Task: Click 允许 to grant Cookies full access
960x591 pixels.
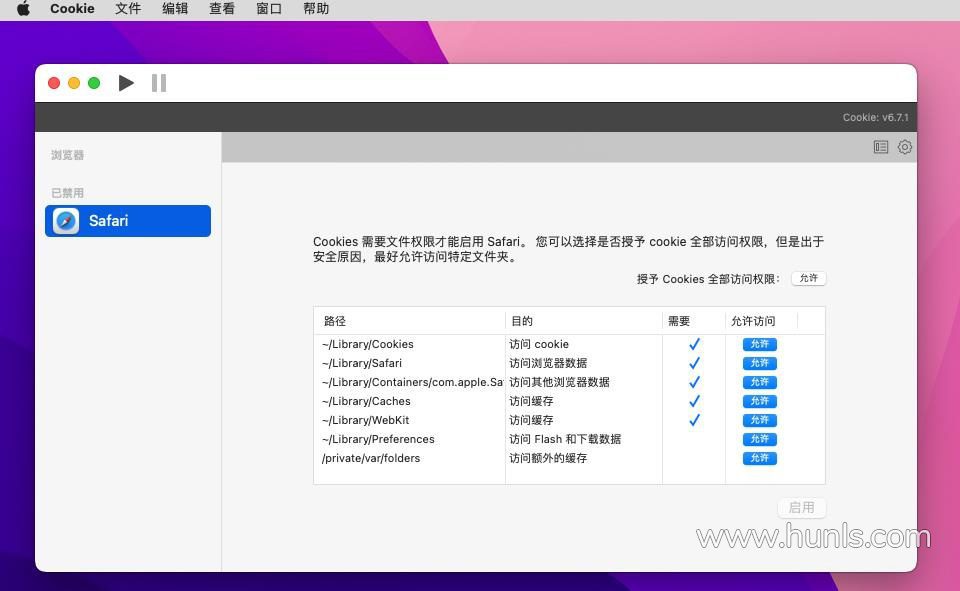Action: click(808, 278)
